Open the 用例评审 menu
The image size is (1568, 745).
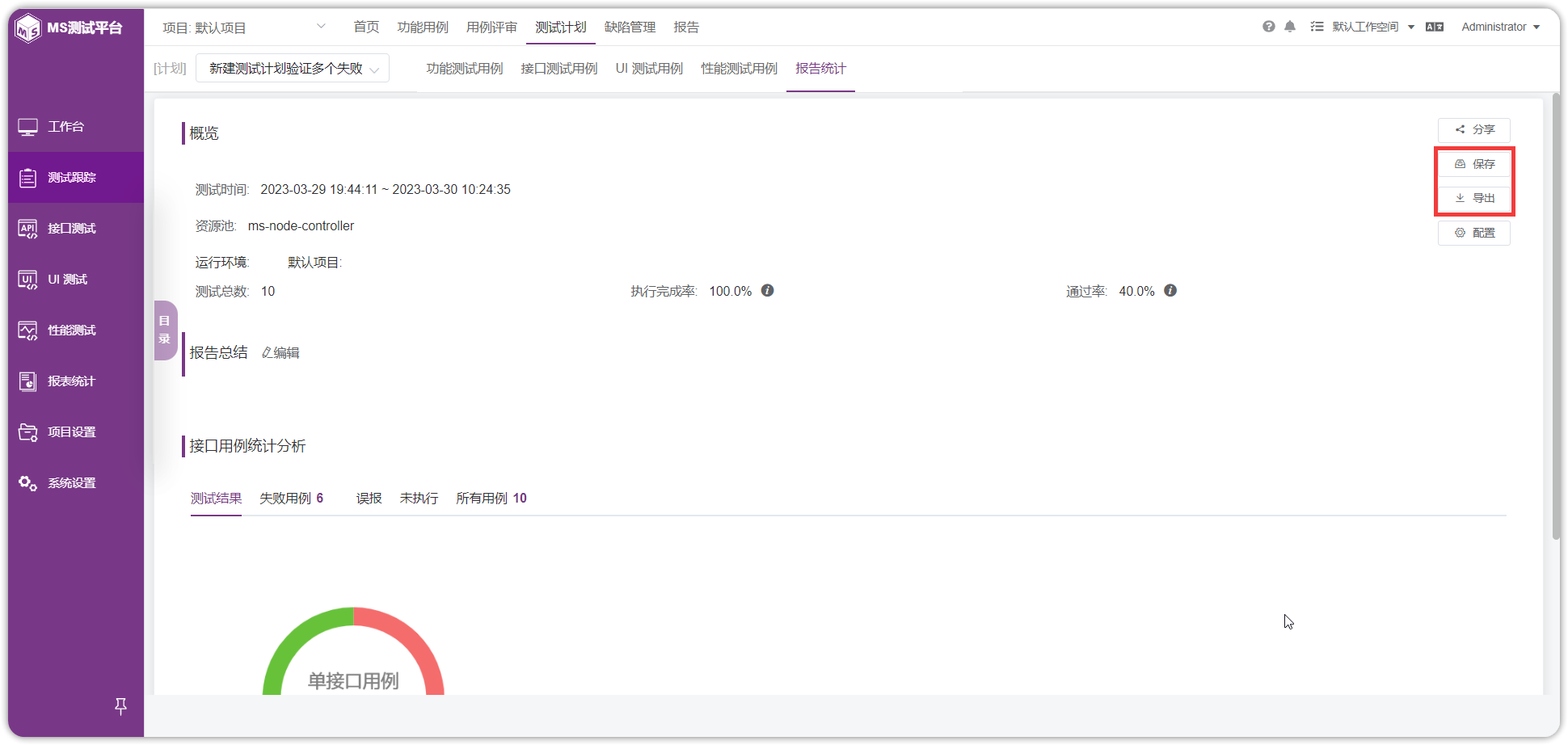tap(491, 27)
